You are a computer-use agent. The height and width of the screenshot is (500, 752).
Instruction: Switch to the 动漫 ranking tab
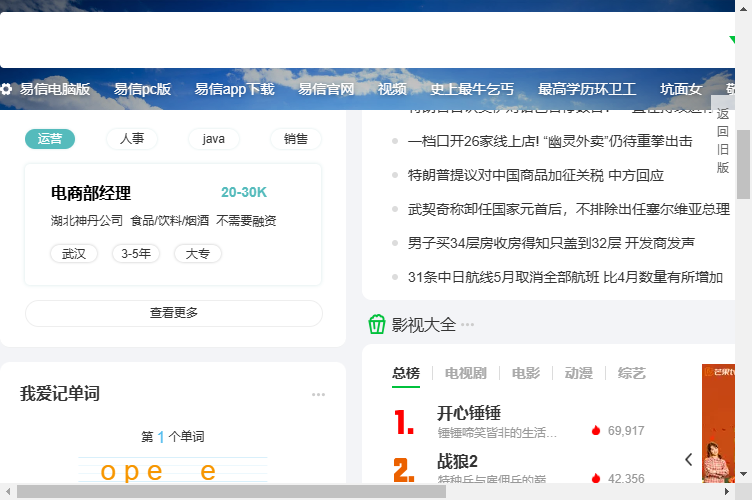tap(578, 373)
